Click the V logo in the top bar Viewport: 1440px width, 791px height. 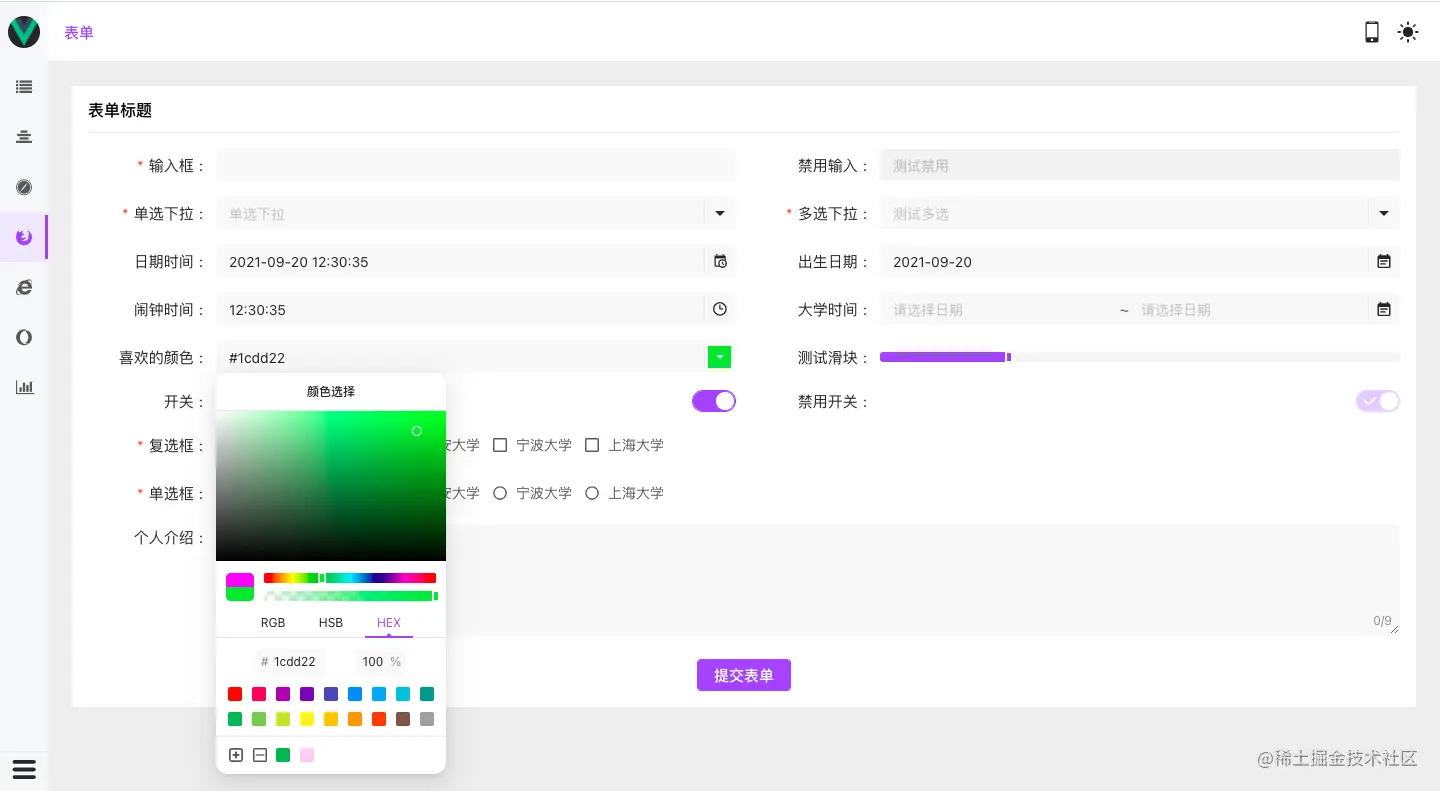23,31
